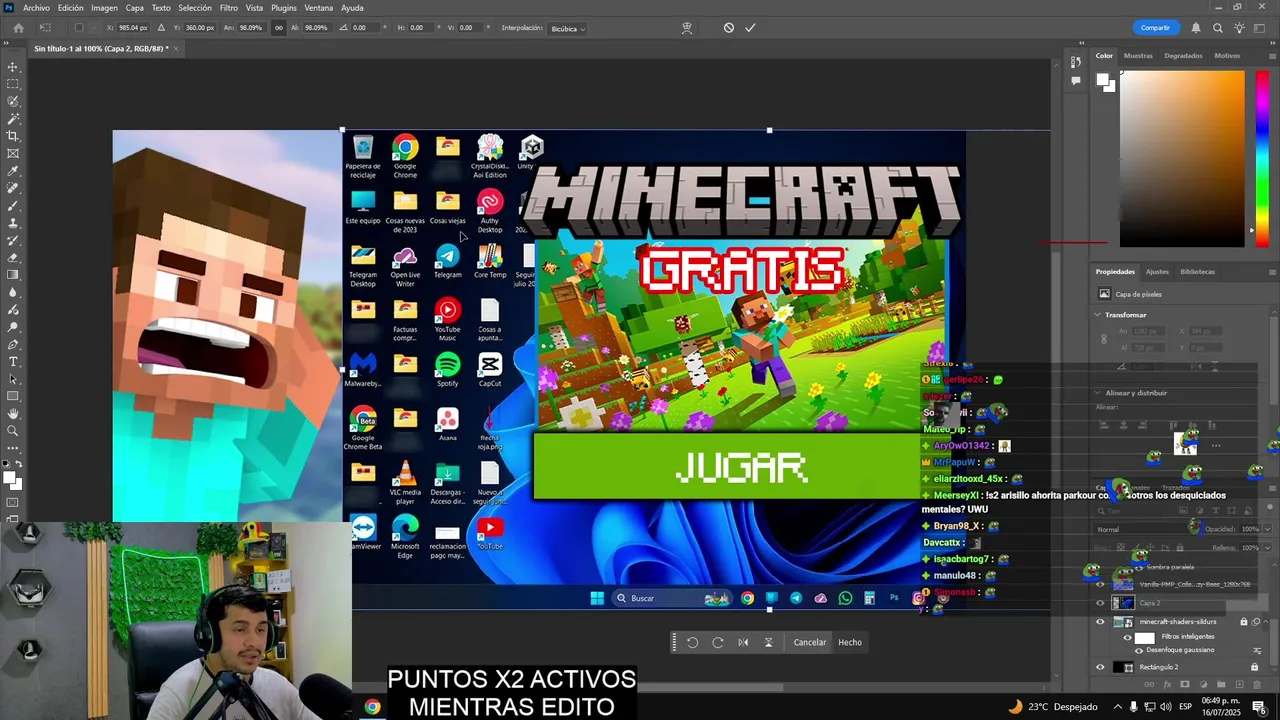1280x720 pixels.
Task: Open the History panel icon
Action: click(x=1076, y=63)
